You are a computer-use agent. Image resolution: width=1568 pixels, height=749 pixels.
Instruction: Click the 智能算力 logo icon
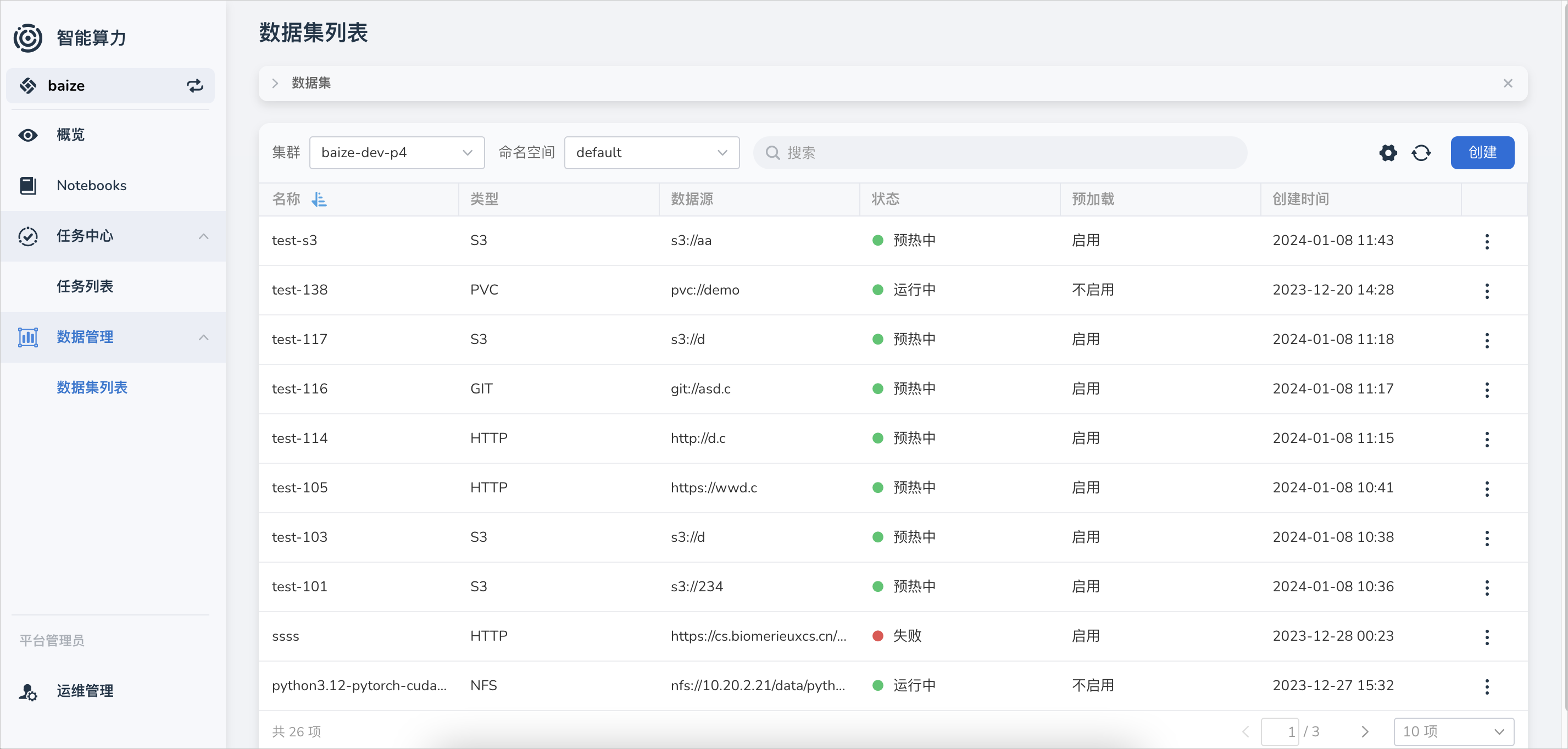point(28,38)
